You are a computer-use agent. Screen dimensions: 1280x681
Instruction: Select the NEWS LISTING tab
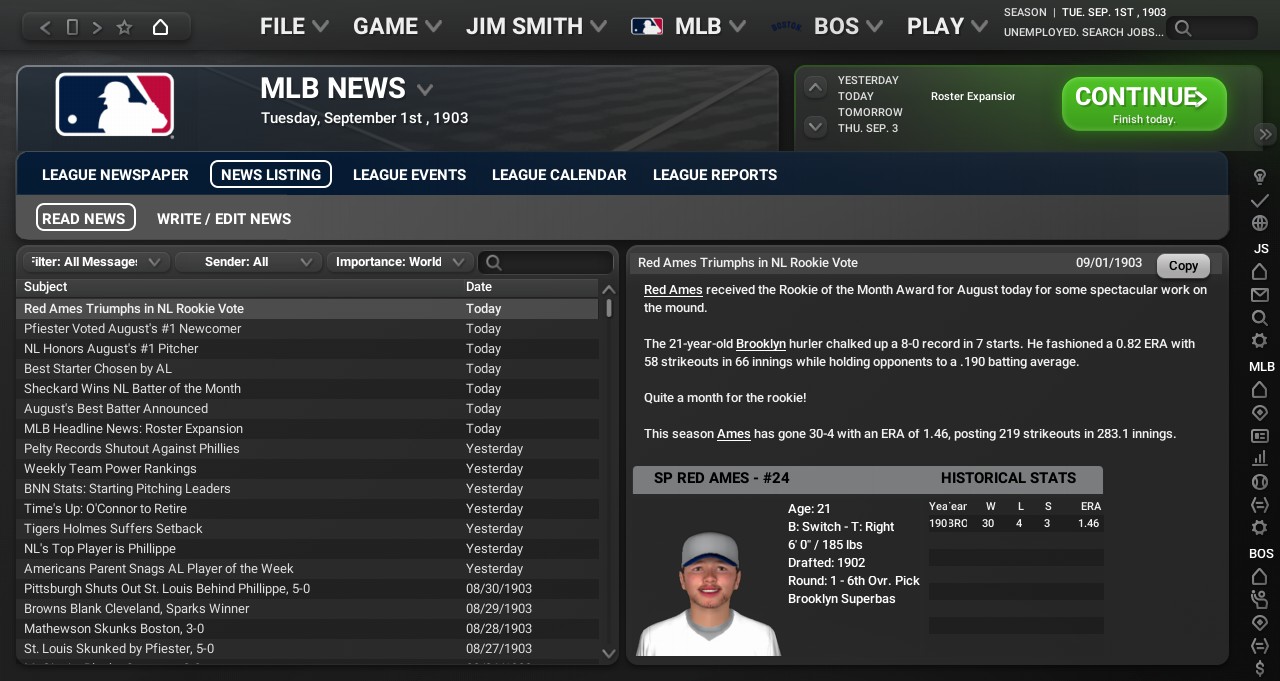coord(271,174)
